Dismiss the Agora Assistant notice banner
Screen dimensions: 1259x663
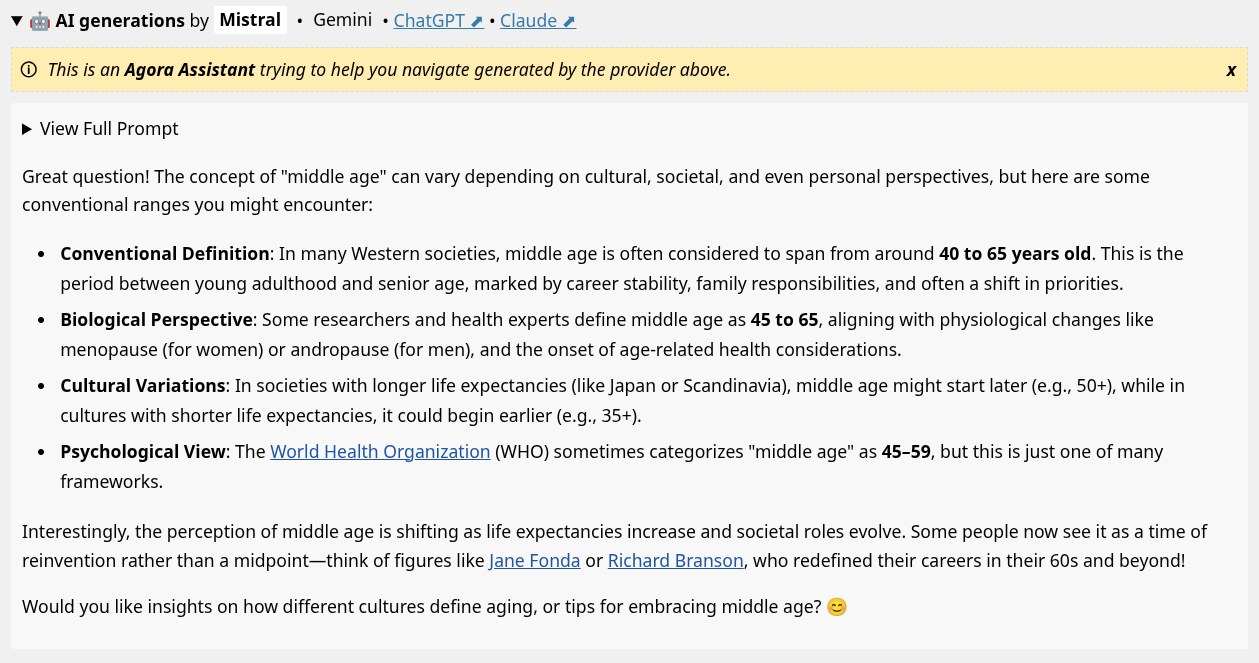pyautogui.click(x=1231, y=70)
